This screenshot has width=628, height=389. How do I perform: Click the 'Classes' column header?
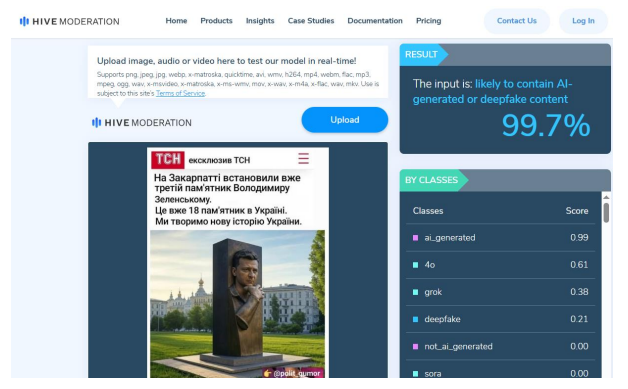point(428,211)
